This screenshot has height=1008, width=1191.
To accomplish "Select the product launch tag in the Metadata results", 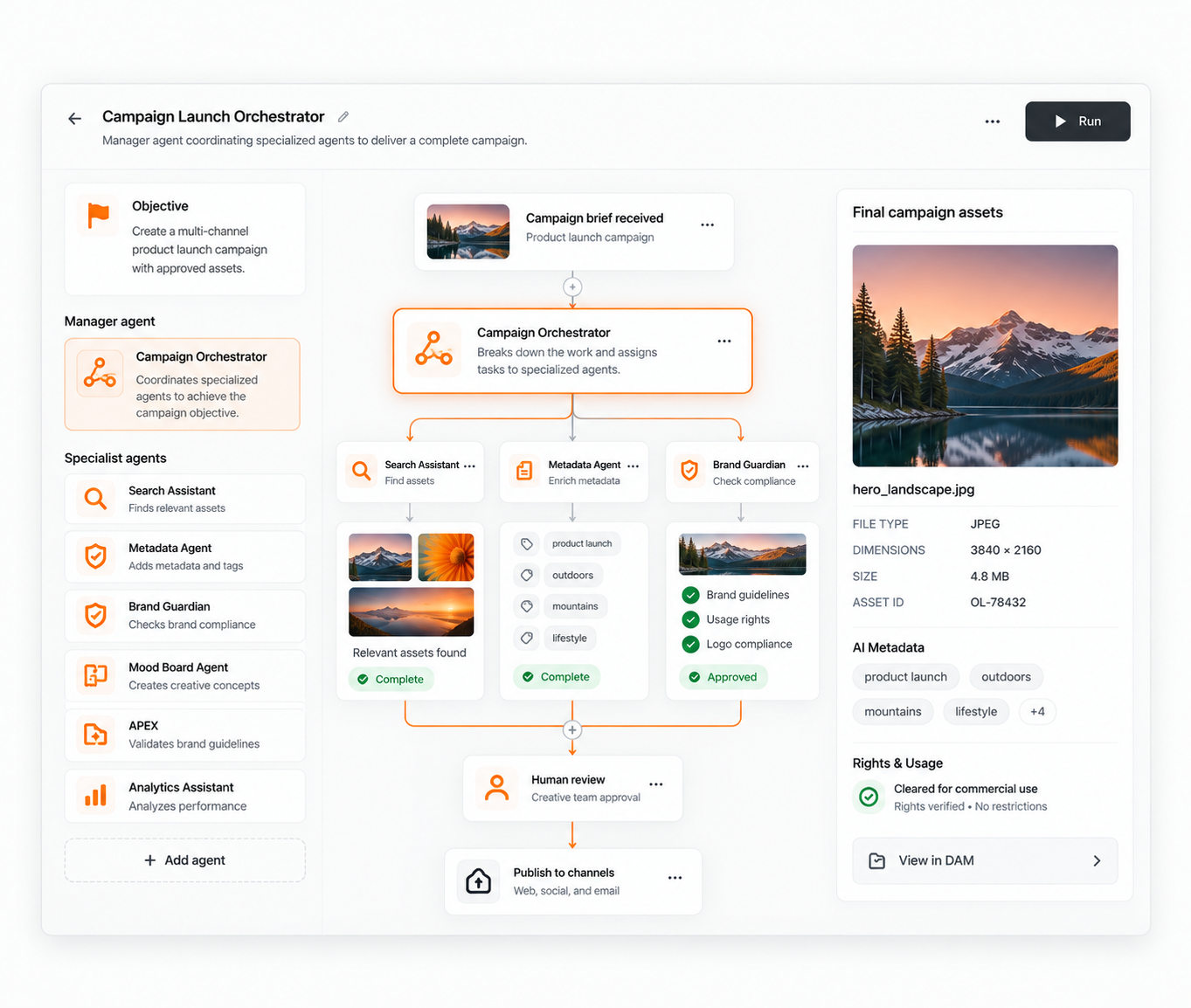I will pos(582,543).
